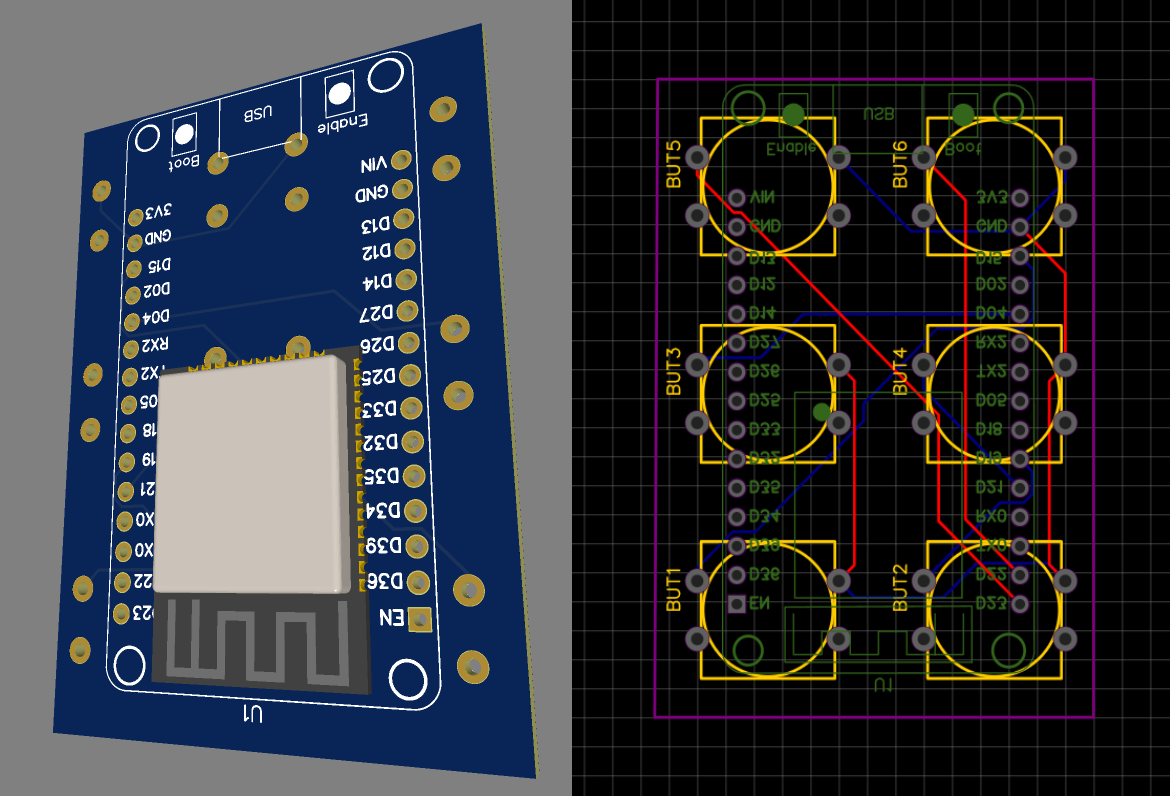Select the VIN silkscreen label in 3D view
Viewport: 1170px width, 796px height.
pos(374,164)
